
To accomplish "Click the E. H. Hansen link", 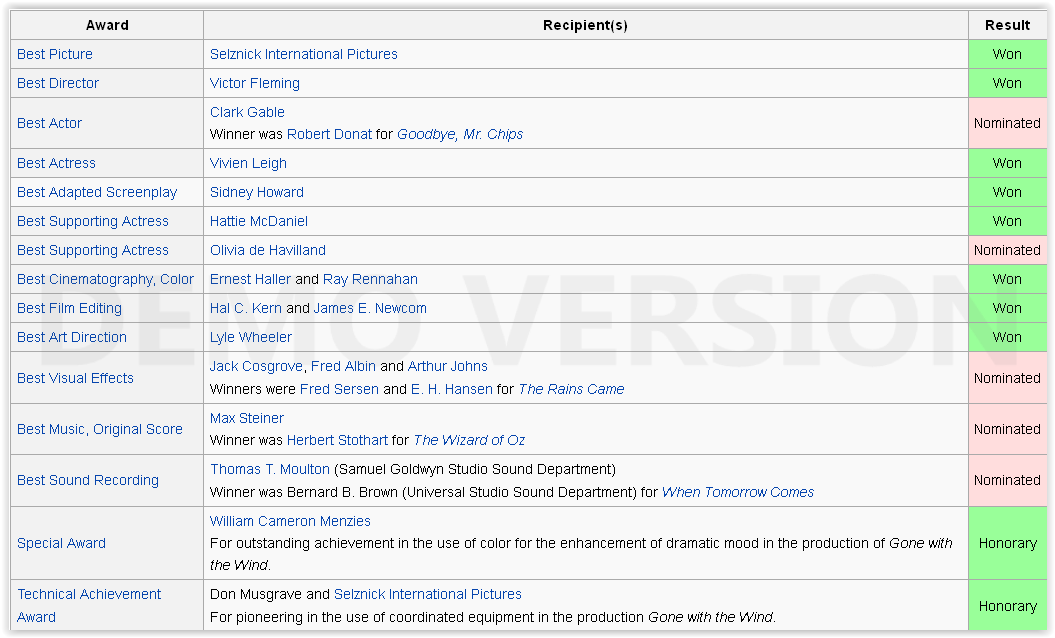I will click(451, 389).
